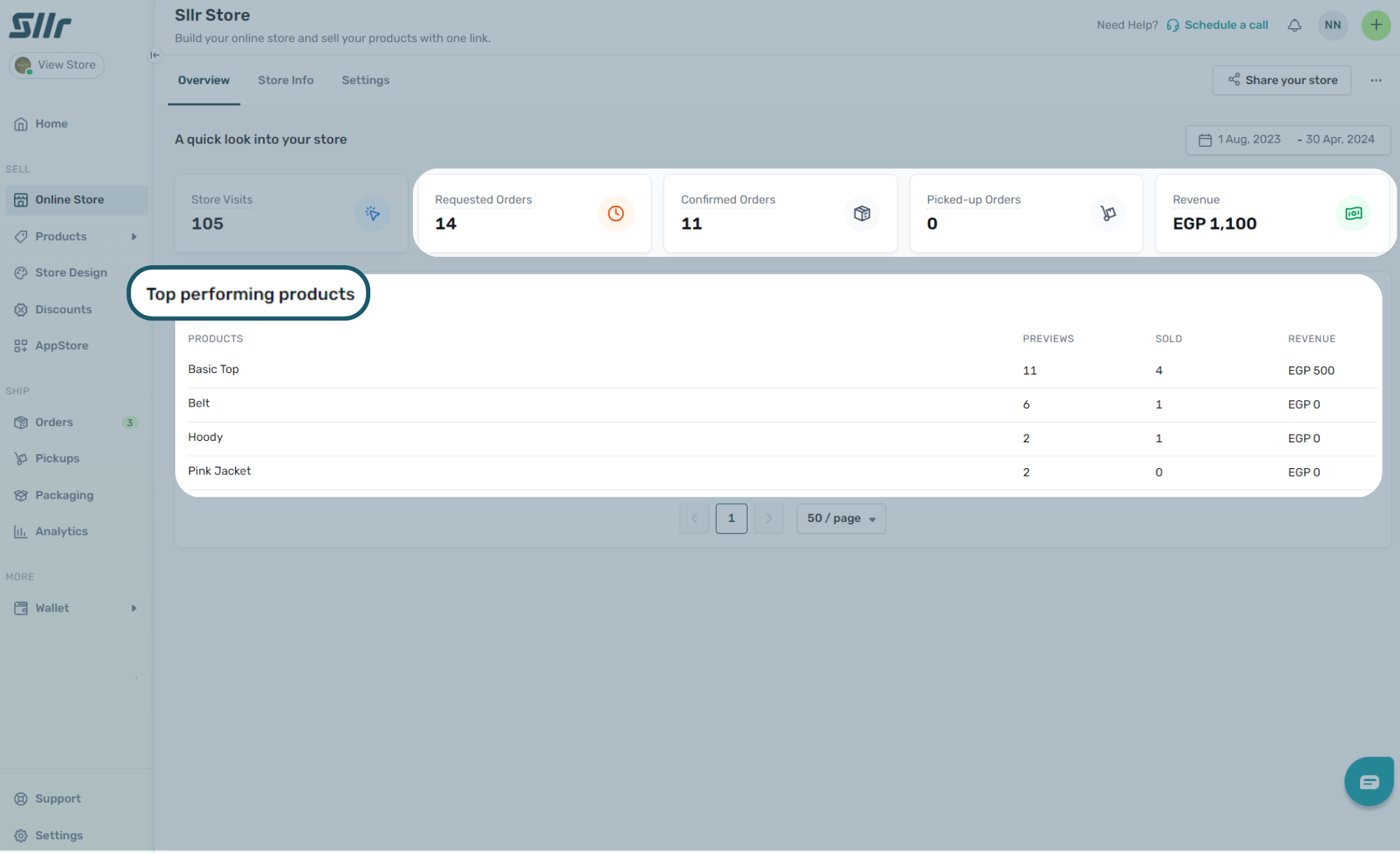Click the NN profile avatar
Image resolution: width=1400 pixels, height=853 pixels.
point(1332,25)
